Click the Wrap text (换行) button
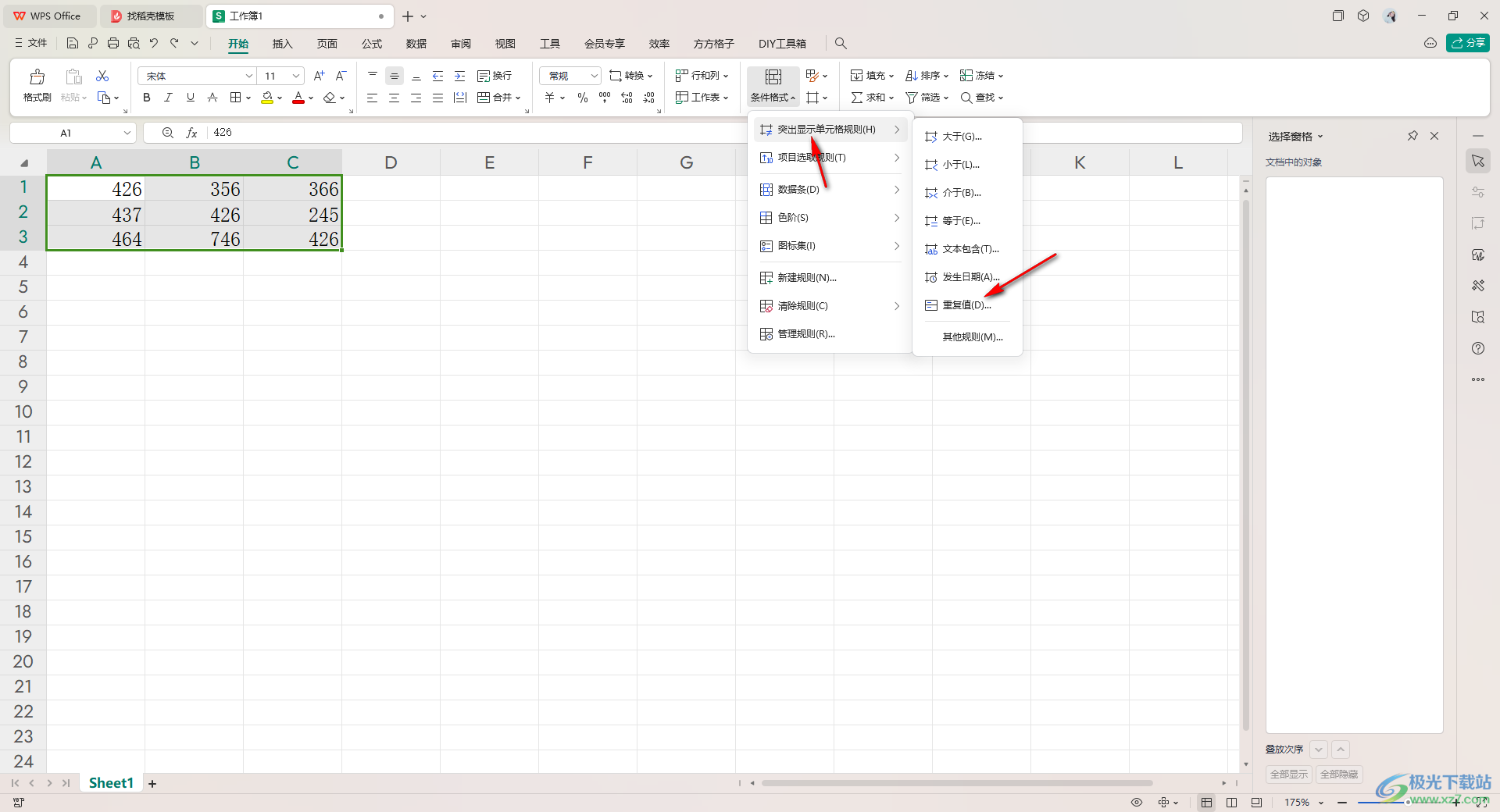 coord(495,76)
